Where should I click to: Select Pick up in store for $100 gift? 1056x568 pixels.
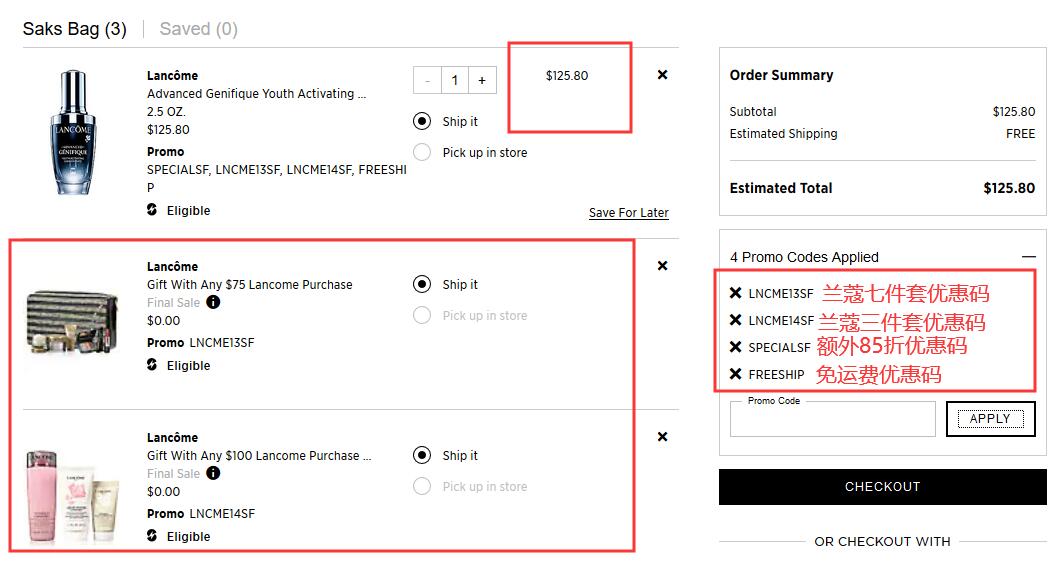422,486
